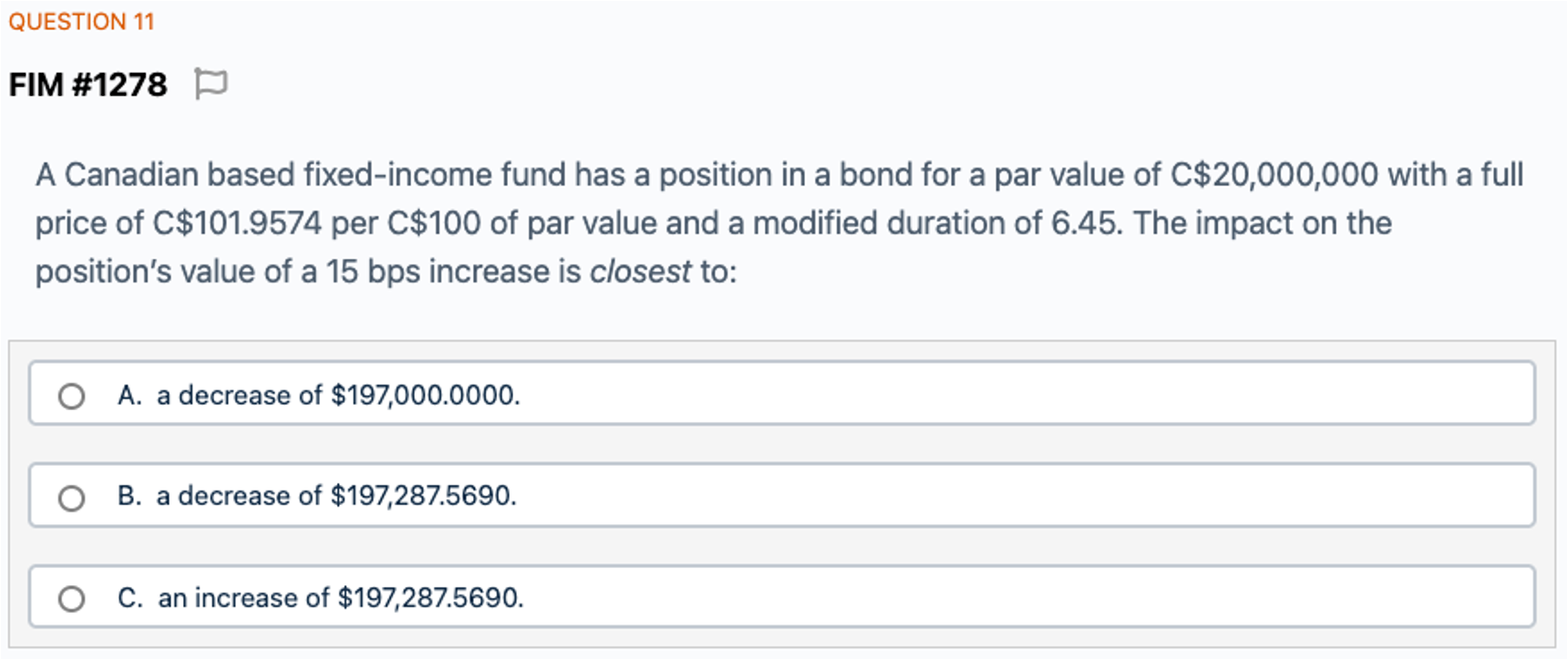
Task: Select radio button for answer A
Action: click(71, 397)
